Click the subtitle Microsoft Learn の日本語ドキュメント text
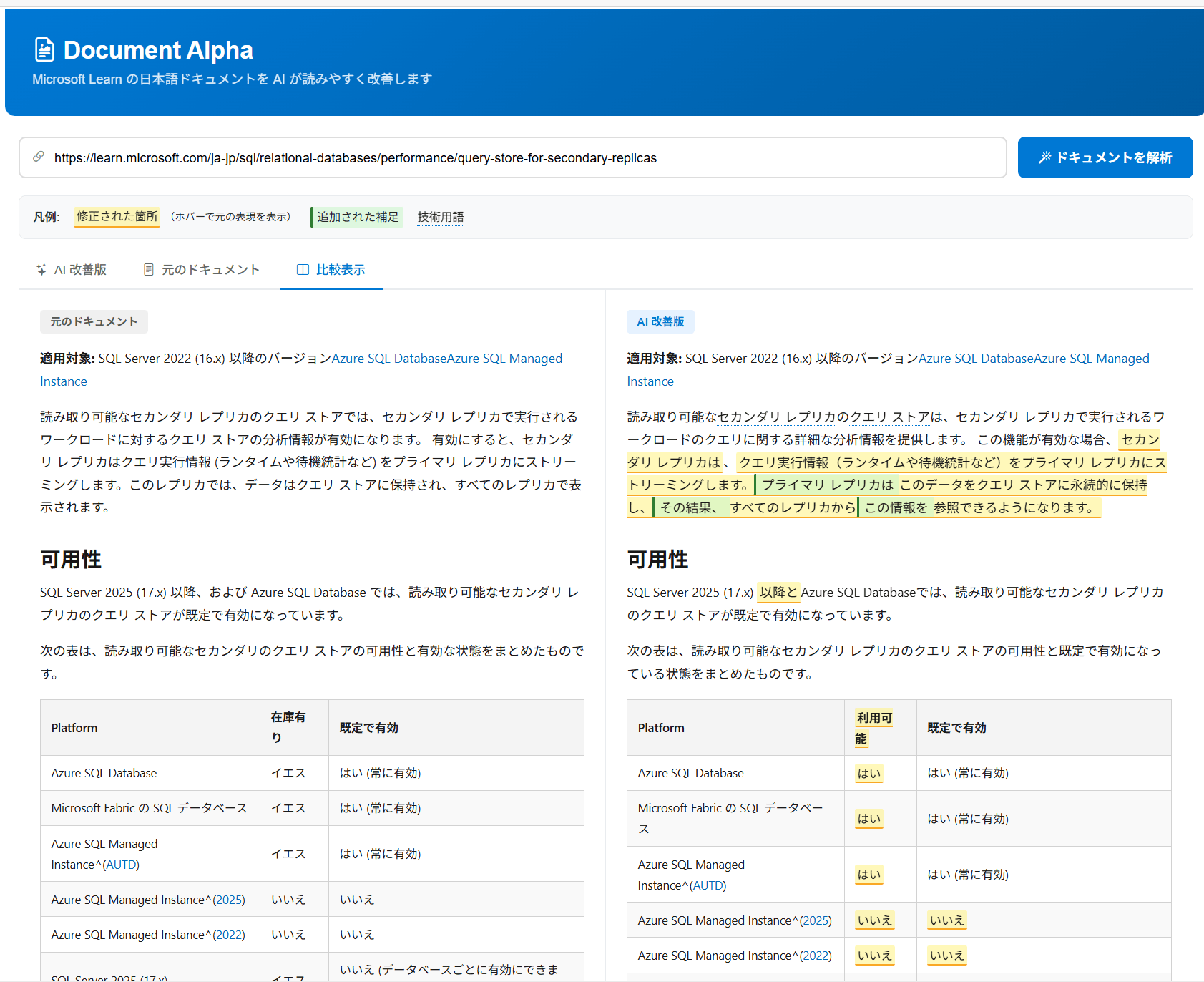This screenshot has width=1204, height=982. [232, 79]
